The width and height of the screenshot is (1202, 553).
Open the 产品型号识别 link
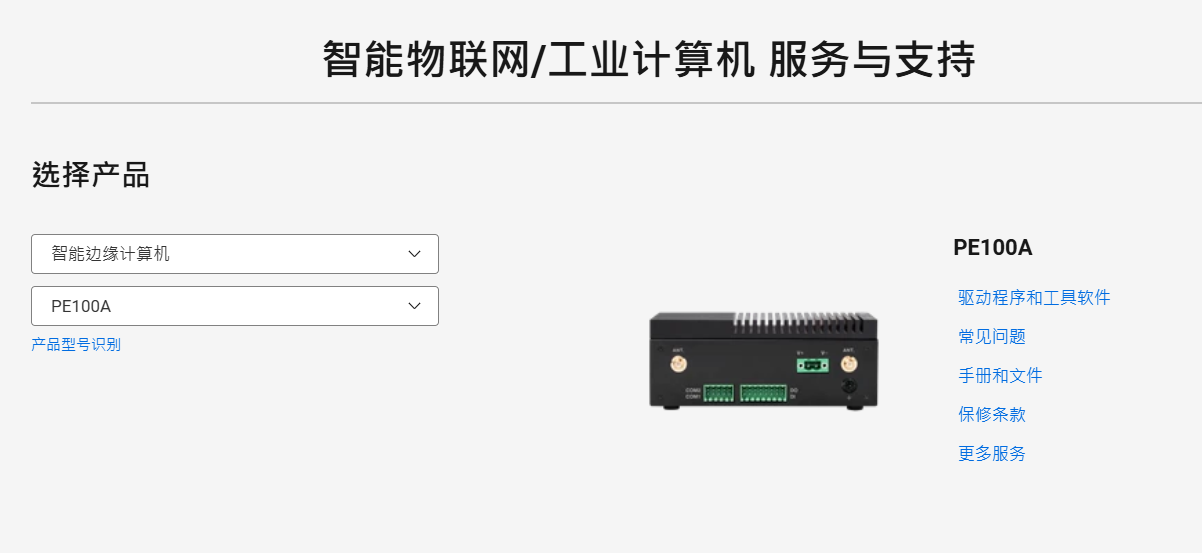(x=76, y=345)
